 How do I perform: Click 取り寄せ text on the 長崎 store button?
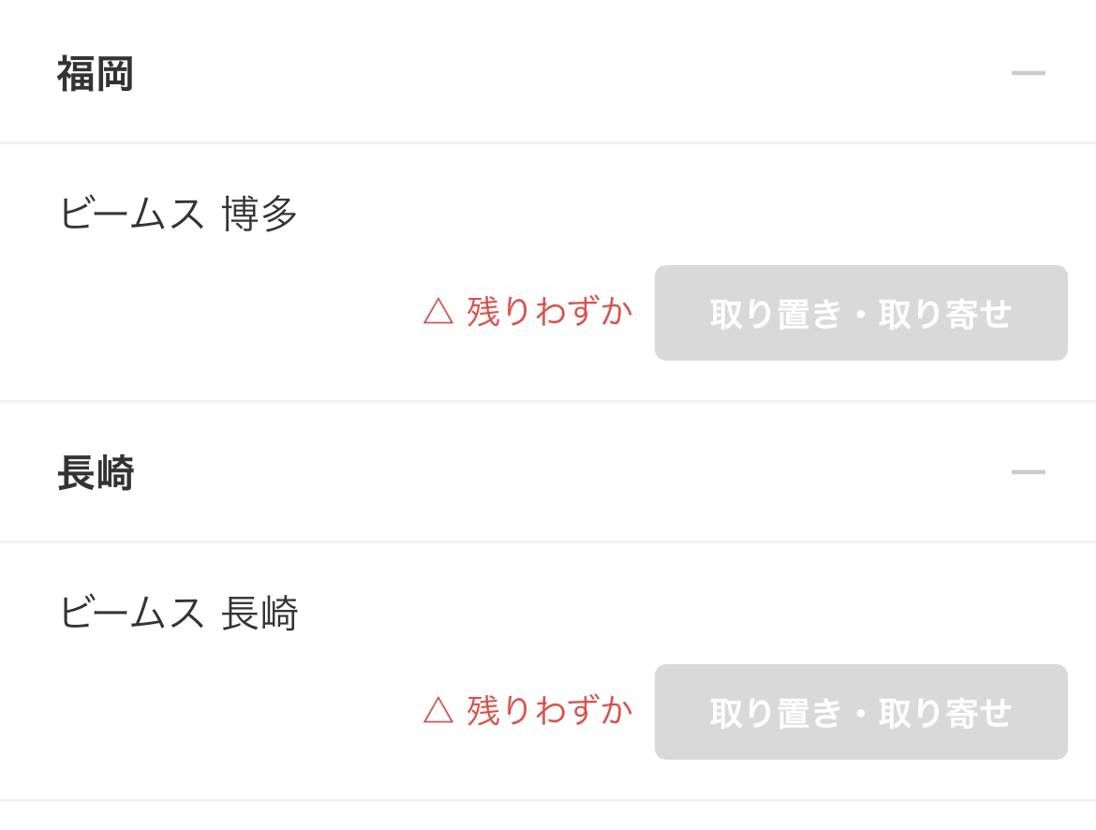[x=945, y=713]
